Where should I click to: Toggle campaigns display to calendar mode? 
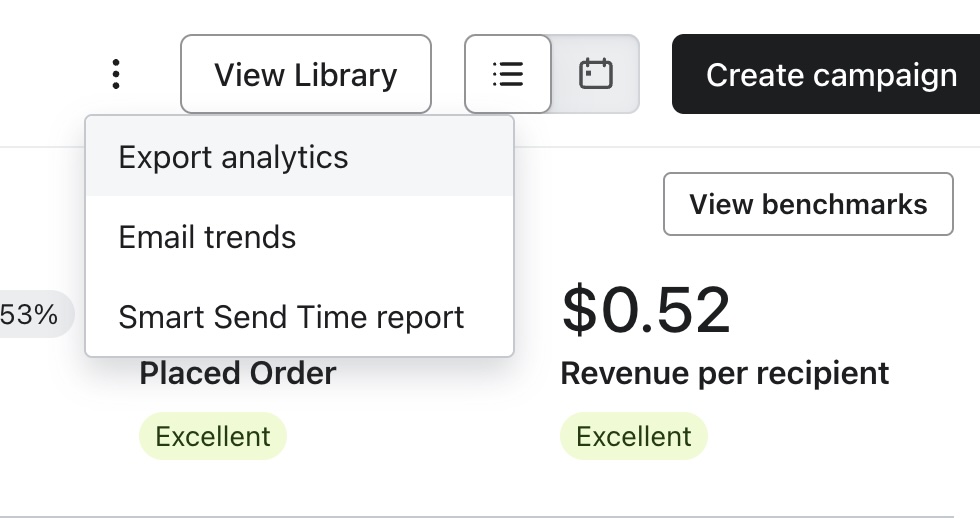tap(596, 74)
